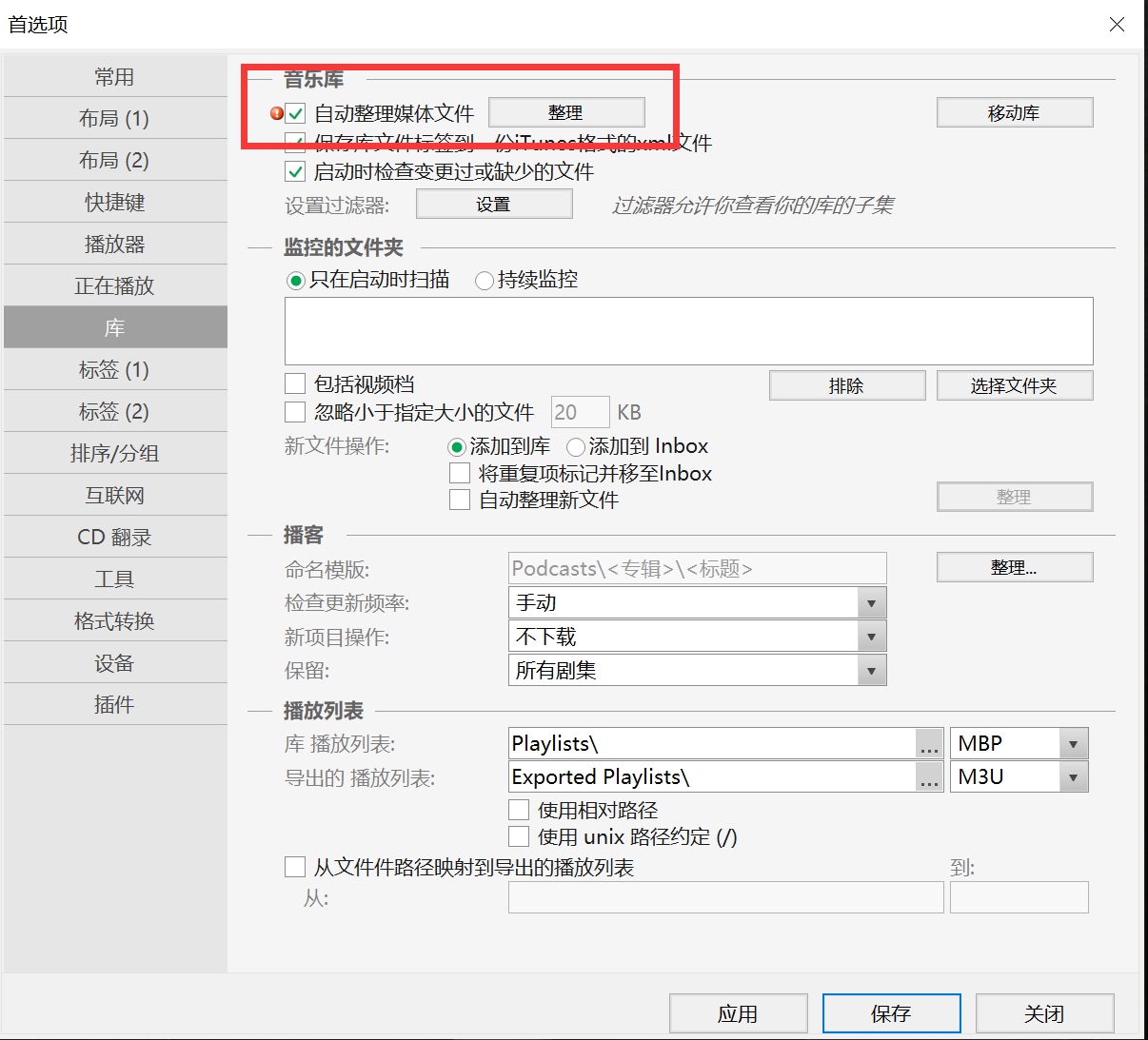Click the monitored folders list box
Screen dimensions: 1148x1040
click(x=688, y=331)
